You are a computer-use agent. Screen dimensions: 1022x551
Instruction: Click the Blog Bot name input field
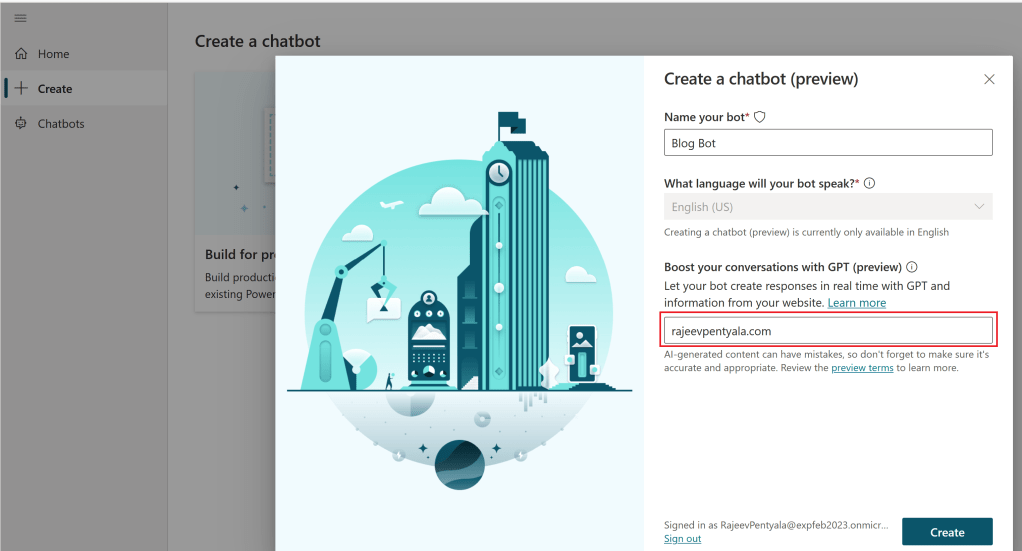pyautogui.click(x=827, y=143)
